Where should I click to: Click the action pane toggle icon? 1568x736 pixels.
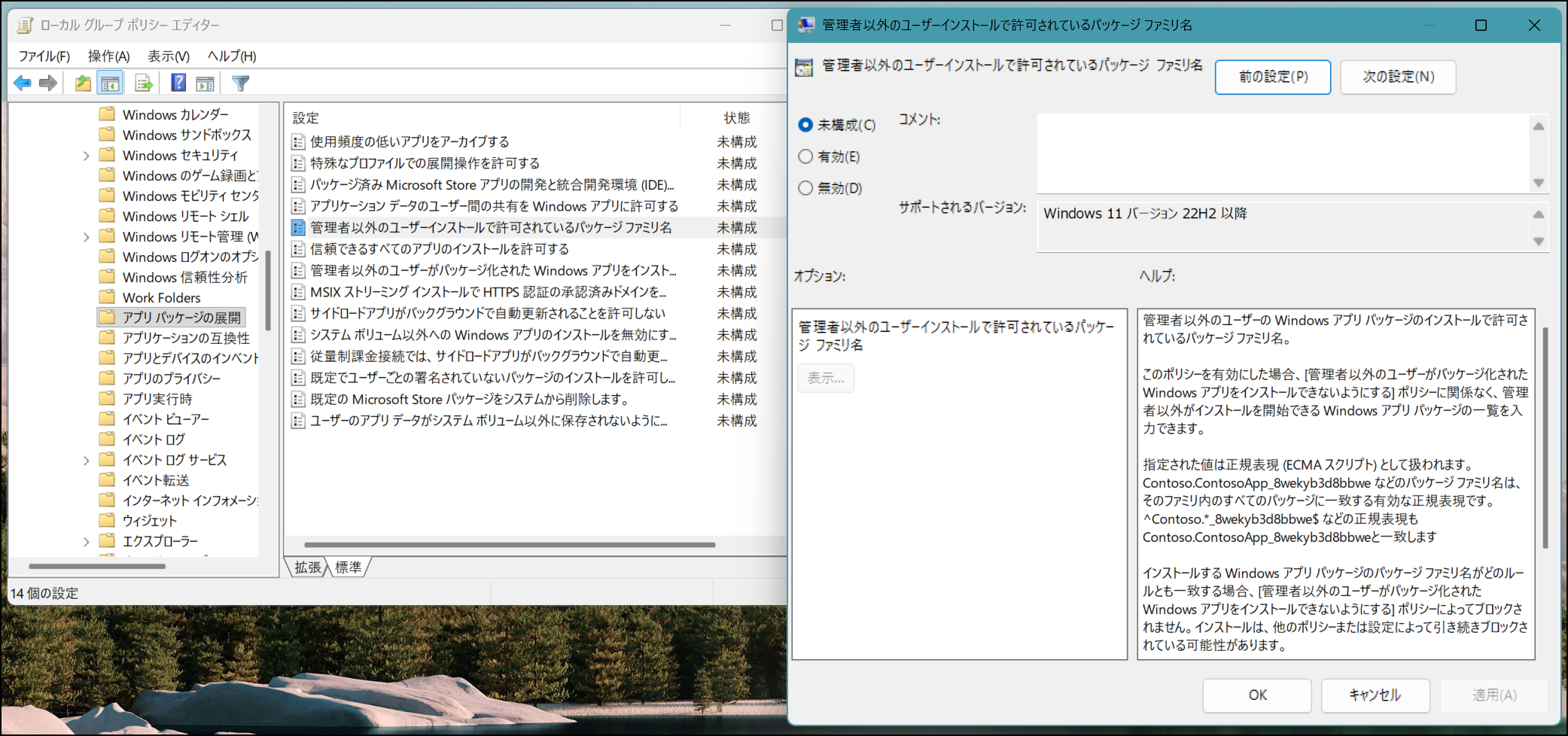coord(205,84)
